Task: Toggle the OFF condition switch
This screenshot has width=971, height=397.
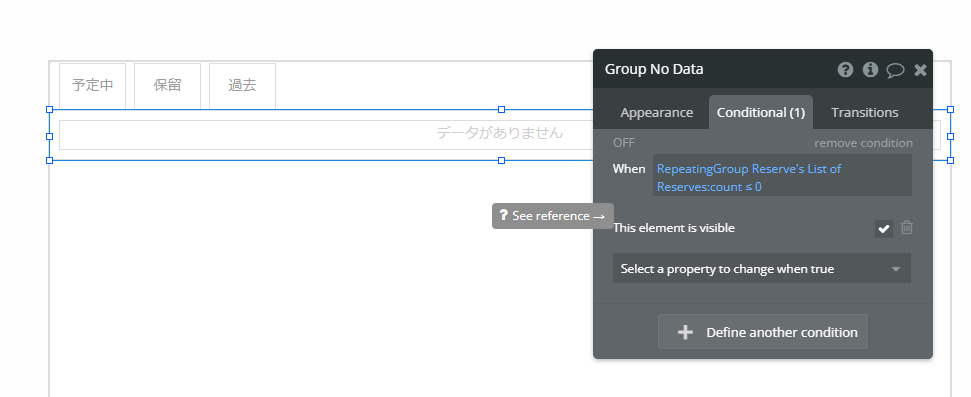Action: click(x=624, y=143)
